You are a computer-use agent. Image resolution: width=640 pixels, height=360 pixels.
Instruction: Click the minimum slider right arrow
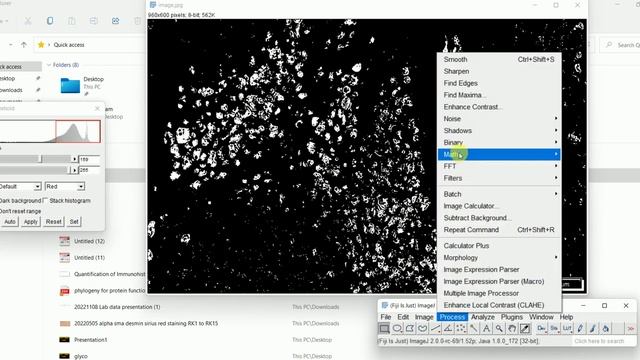coord(74,159)
